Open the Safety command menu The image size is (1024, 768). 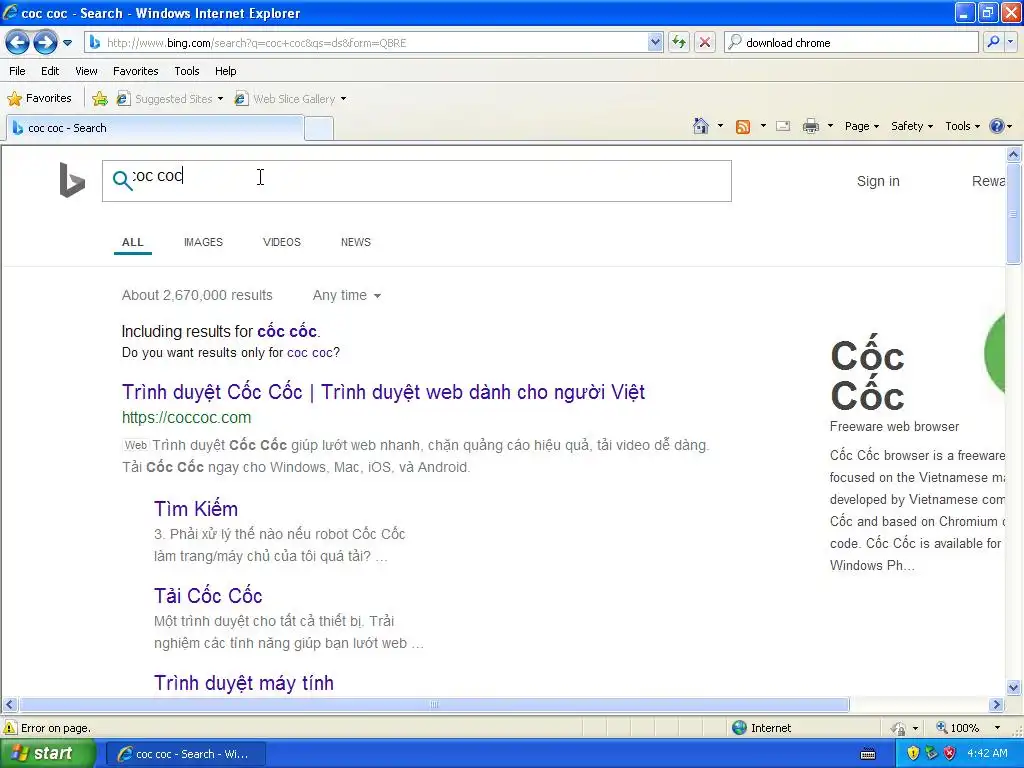point(912,126)
